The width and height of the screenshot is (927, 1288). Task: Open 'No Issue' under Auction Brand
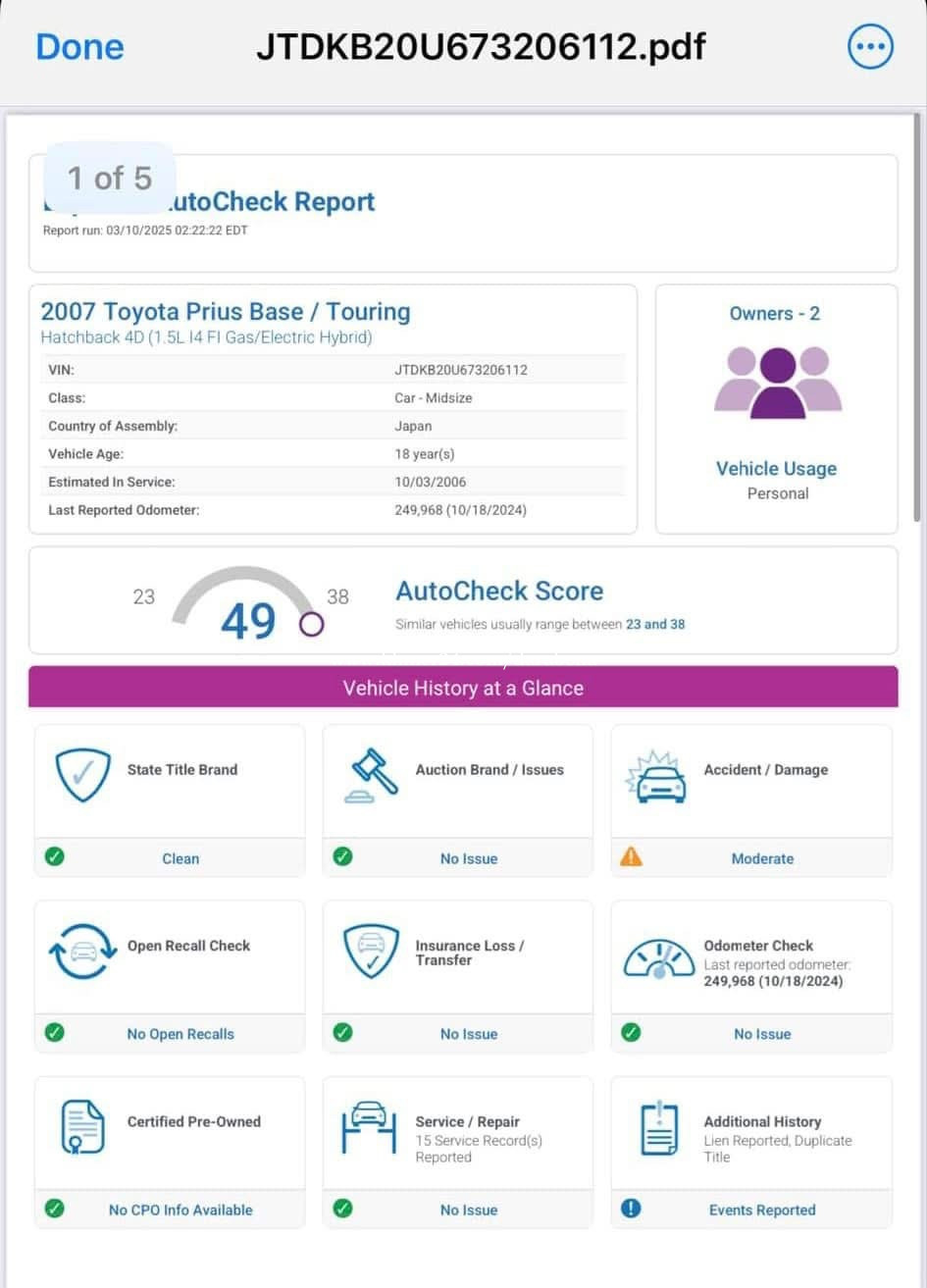[x=469, y=858]
